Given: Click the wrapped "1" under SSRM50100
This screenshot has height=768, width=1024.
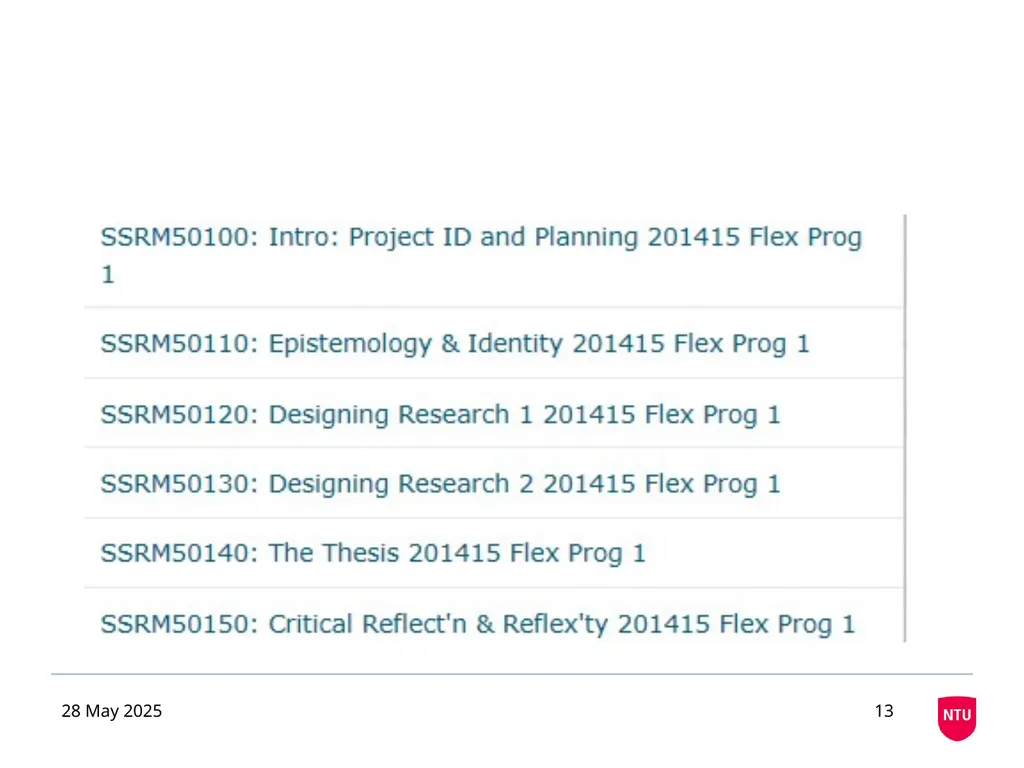Looking at the screenshot, I should (x=108, y=275).
